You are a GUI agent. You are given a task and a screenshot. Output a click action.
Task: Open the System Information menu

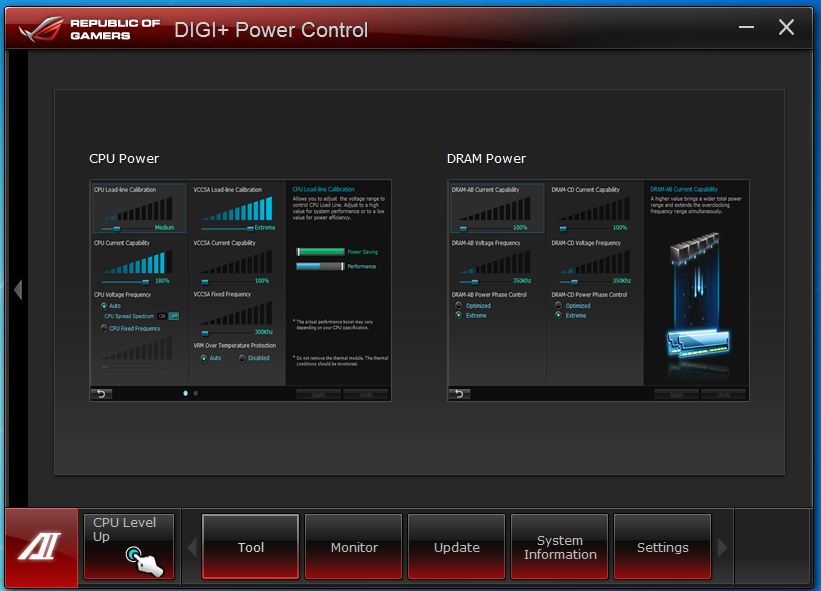pyautogui.click(x=559, y=547)
